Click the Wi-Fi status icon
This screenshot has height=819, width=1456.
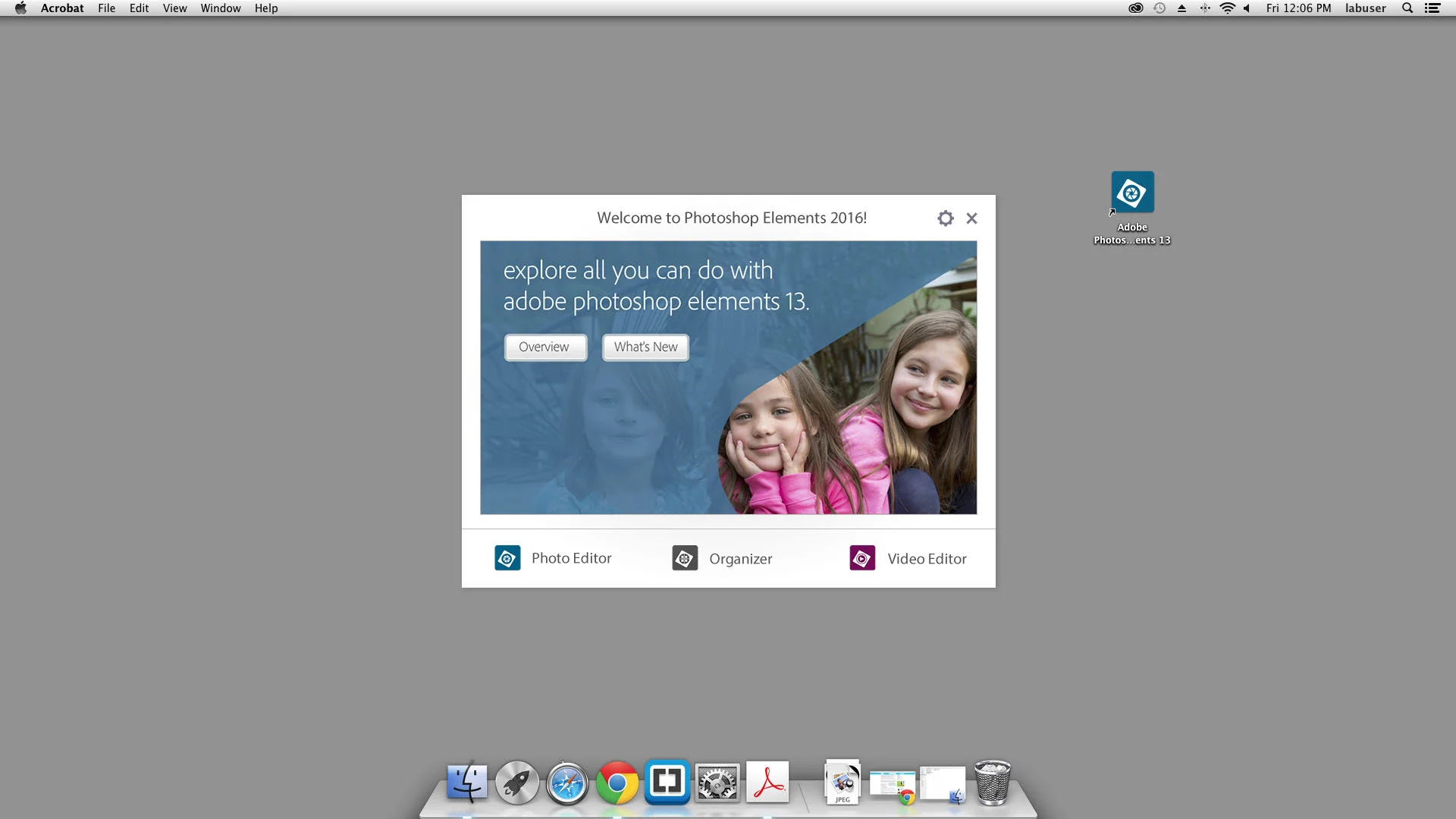(x=1227, y=8)
